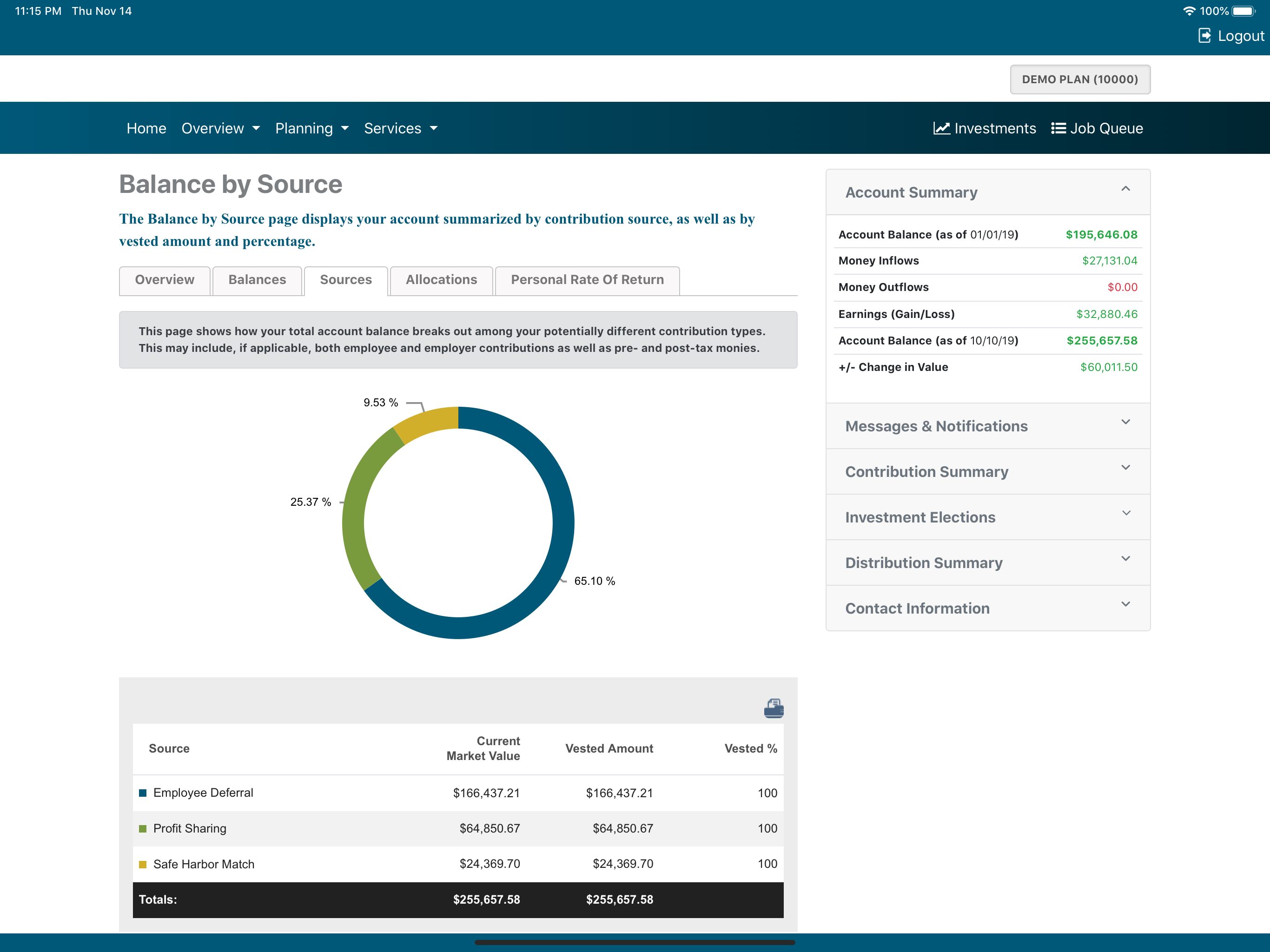Click the Vested Amount column header
Screen dimensions: 1270x952
[x=609, y=748]
